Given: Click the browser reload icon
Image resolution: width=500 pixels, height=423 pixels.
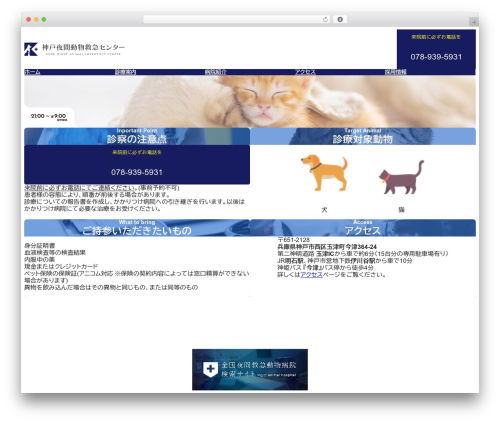Looking at the screenshot, I should point(325,19).
